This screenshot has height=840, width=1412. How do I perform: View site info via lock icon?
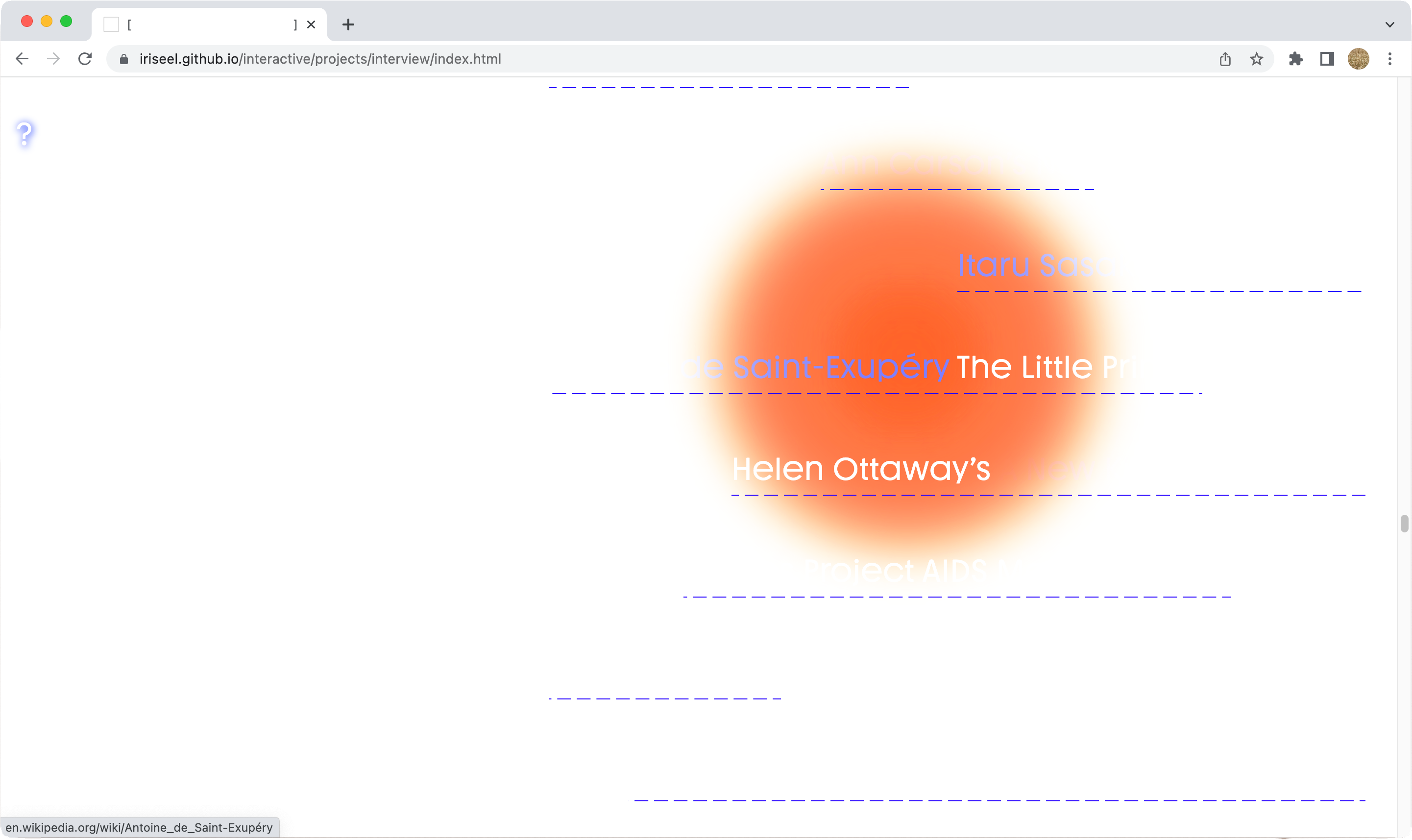point(124,59)
